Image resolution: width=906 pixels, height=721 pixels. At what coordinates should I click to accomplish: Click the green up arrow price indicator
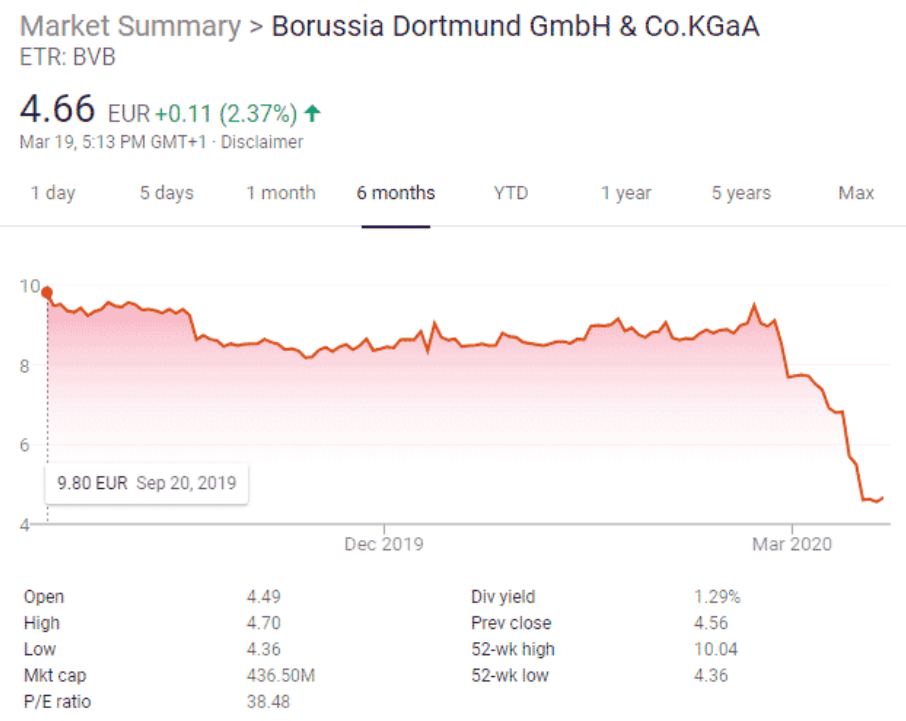coord(313,113)
